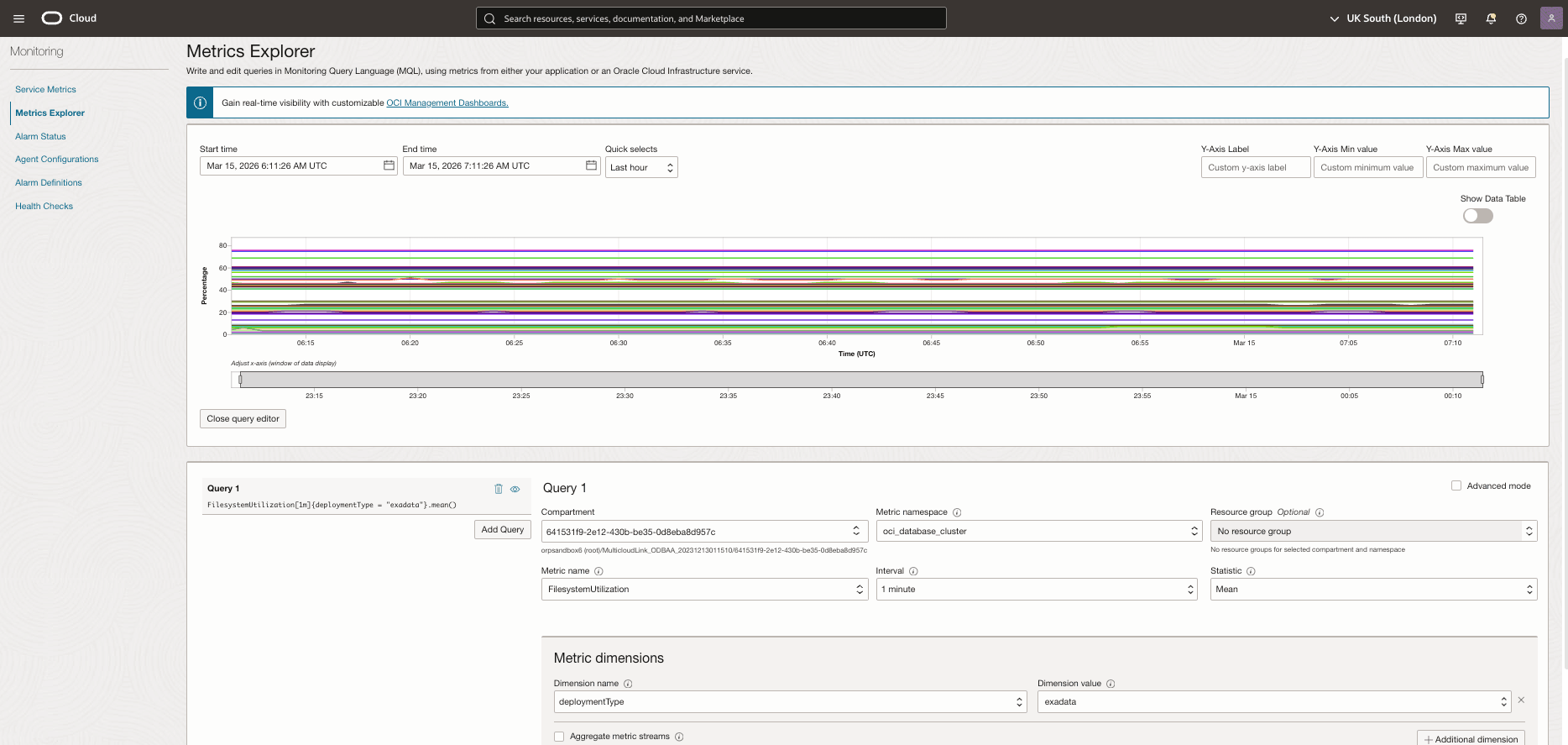Click the Add Query button
Screen dimensions: 1568x745
(x=503, y=529)
